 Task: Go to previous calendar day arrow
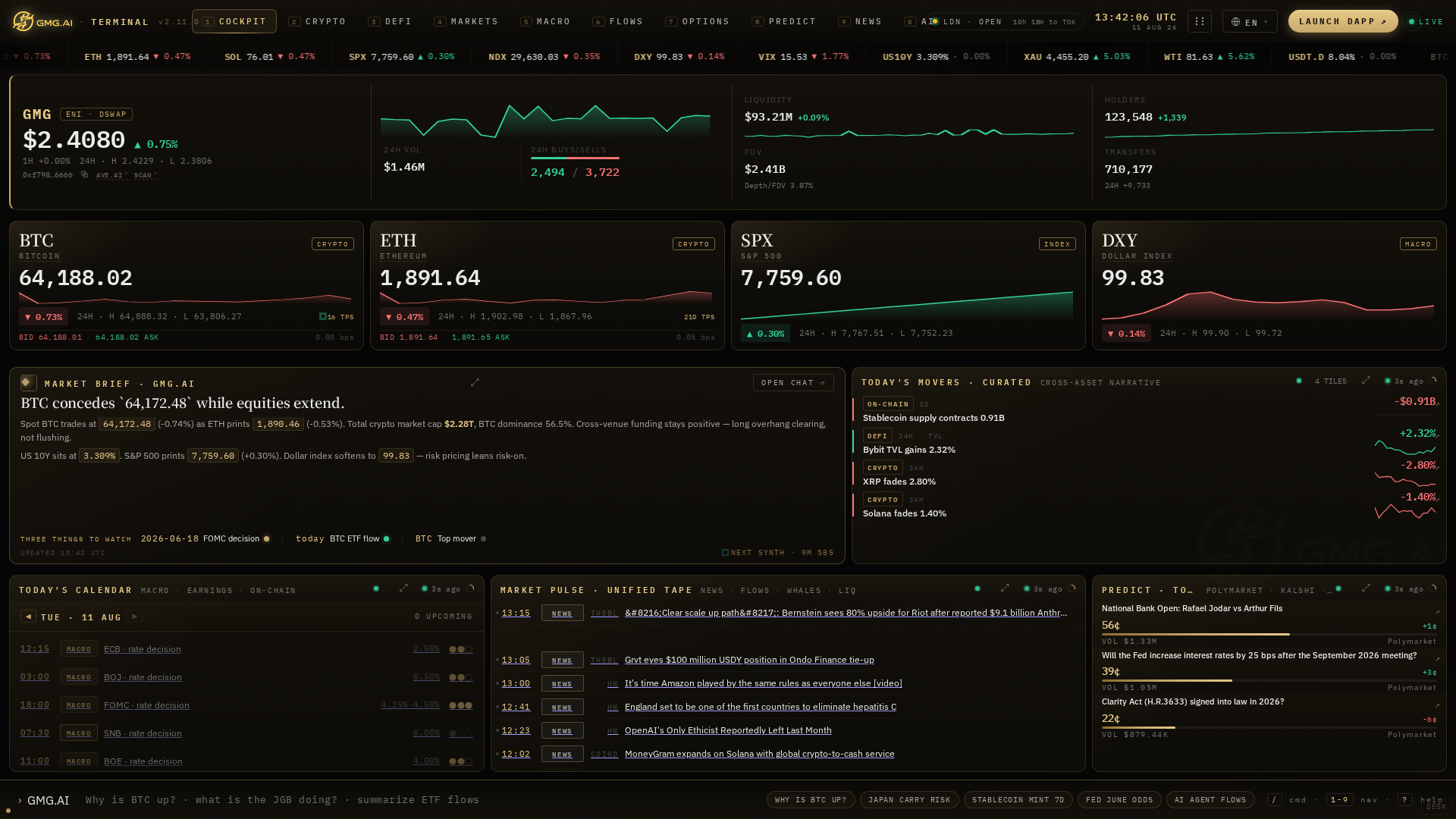click(x=28, y=617)
